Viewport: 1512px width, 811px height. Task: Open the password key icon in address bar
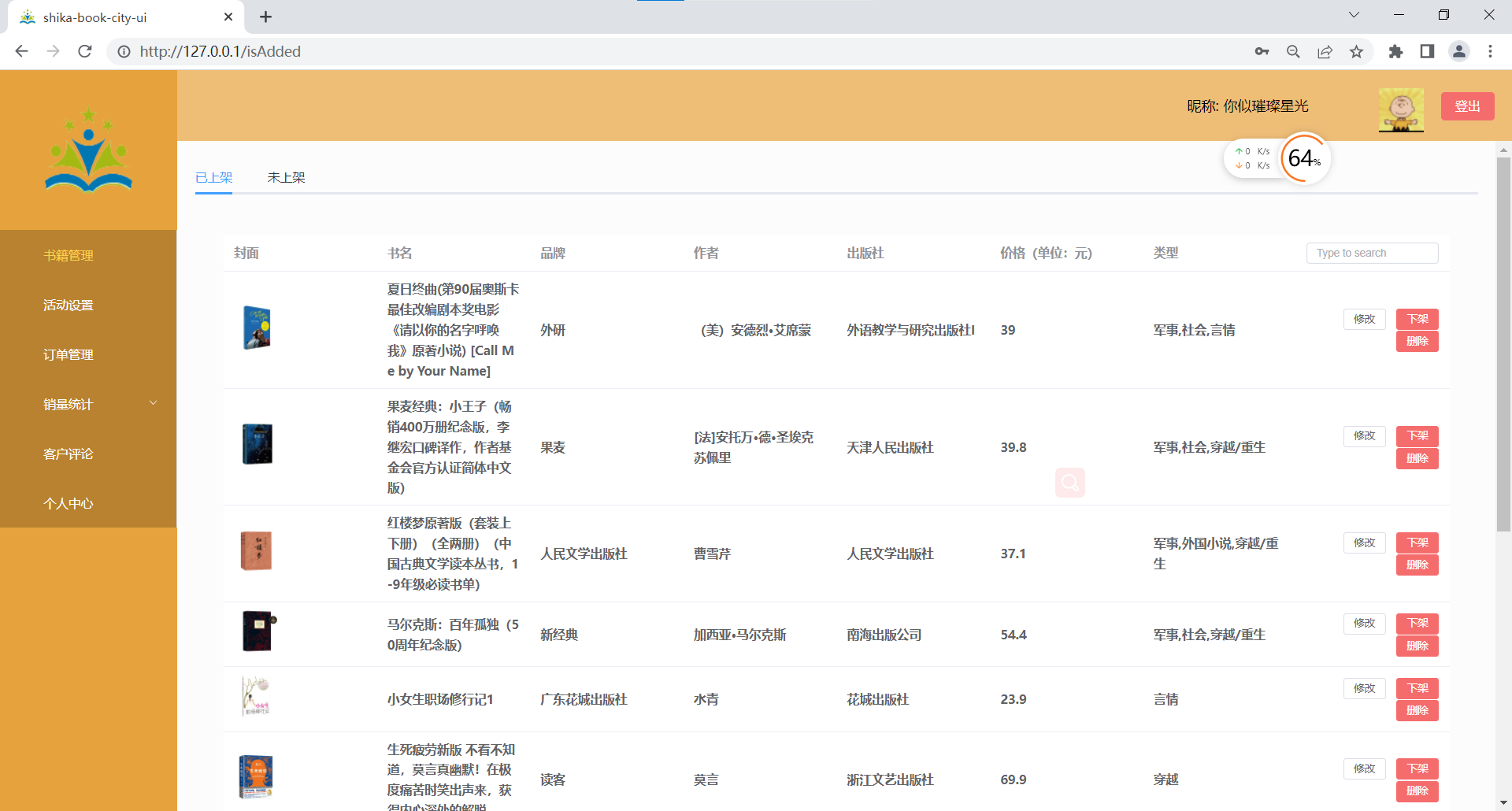1261,51
